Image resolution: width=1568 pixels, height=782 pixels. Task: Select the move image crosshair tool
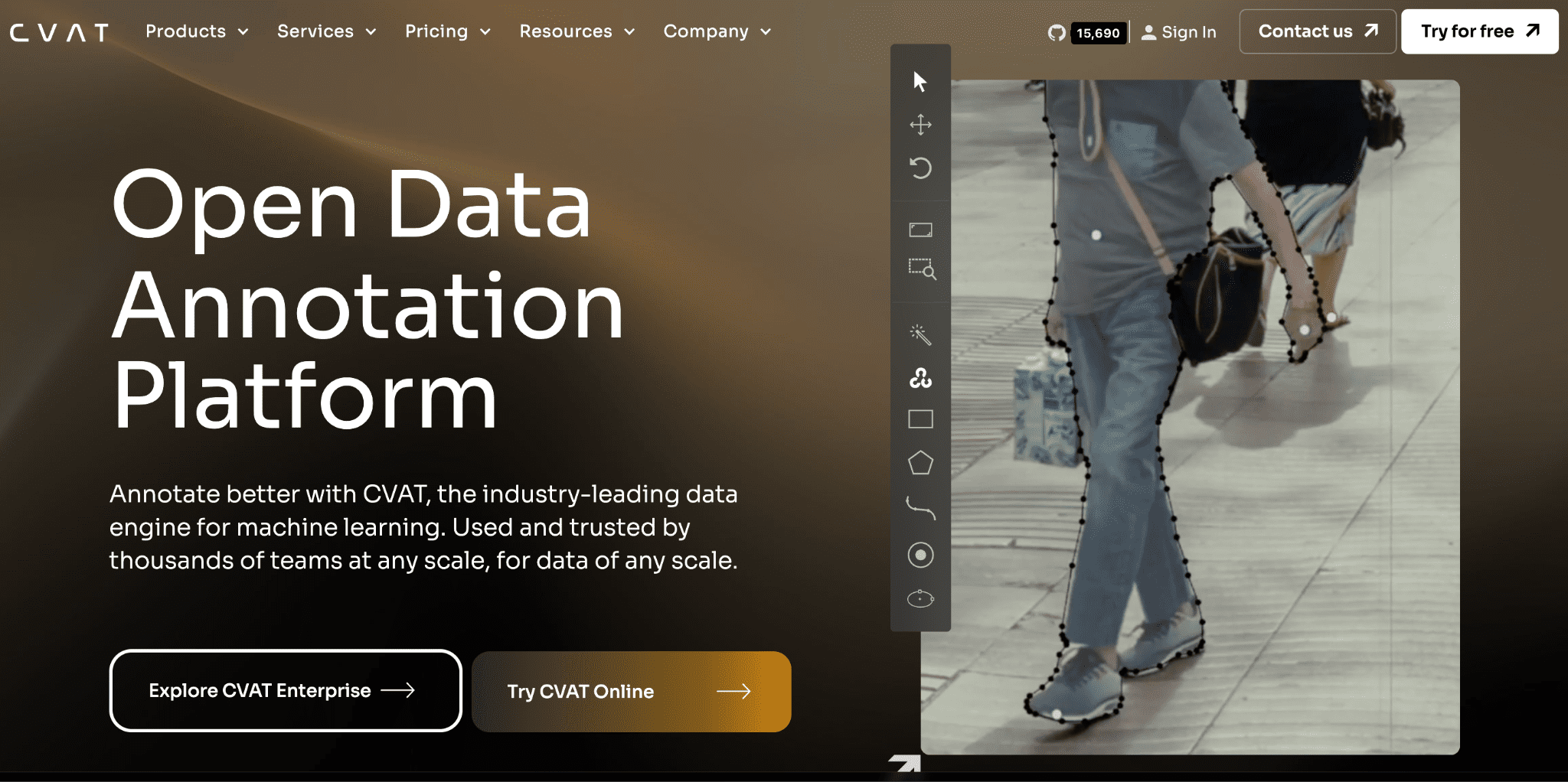920,125
